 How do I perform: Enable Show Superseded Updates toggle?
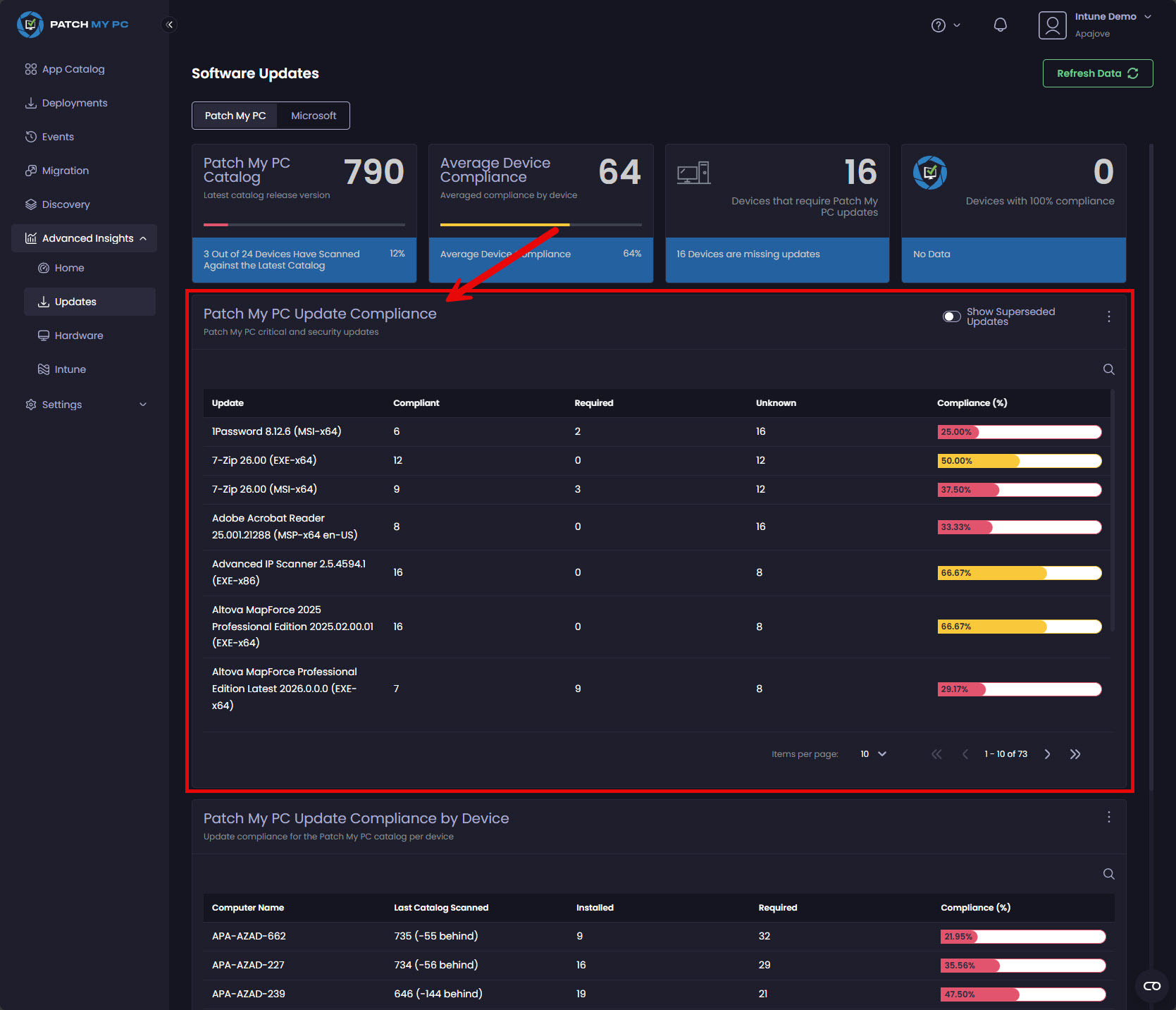(x=952, y=316)
